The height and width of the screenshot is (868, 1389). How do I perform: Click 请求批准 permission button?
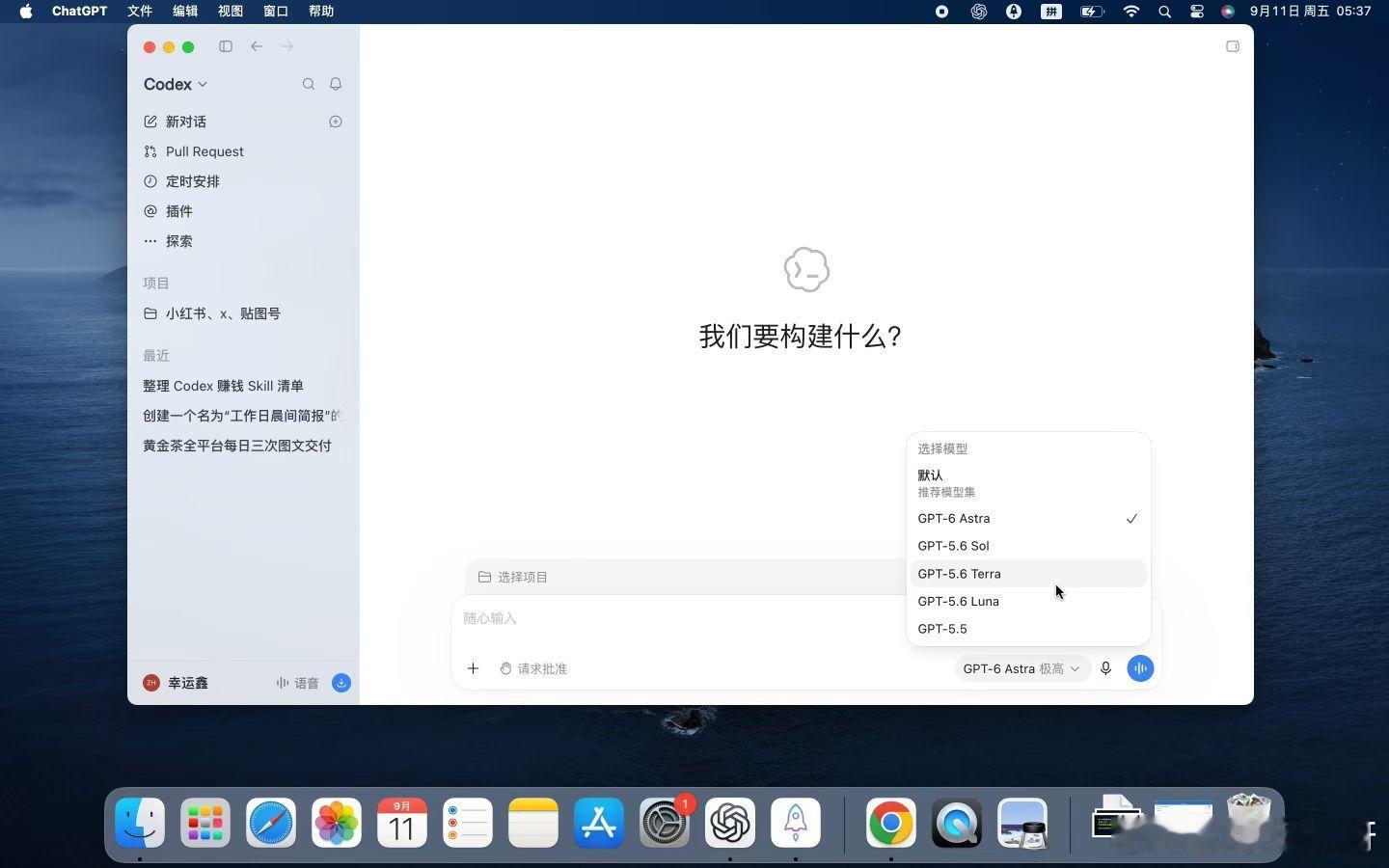tap(533, 668)
